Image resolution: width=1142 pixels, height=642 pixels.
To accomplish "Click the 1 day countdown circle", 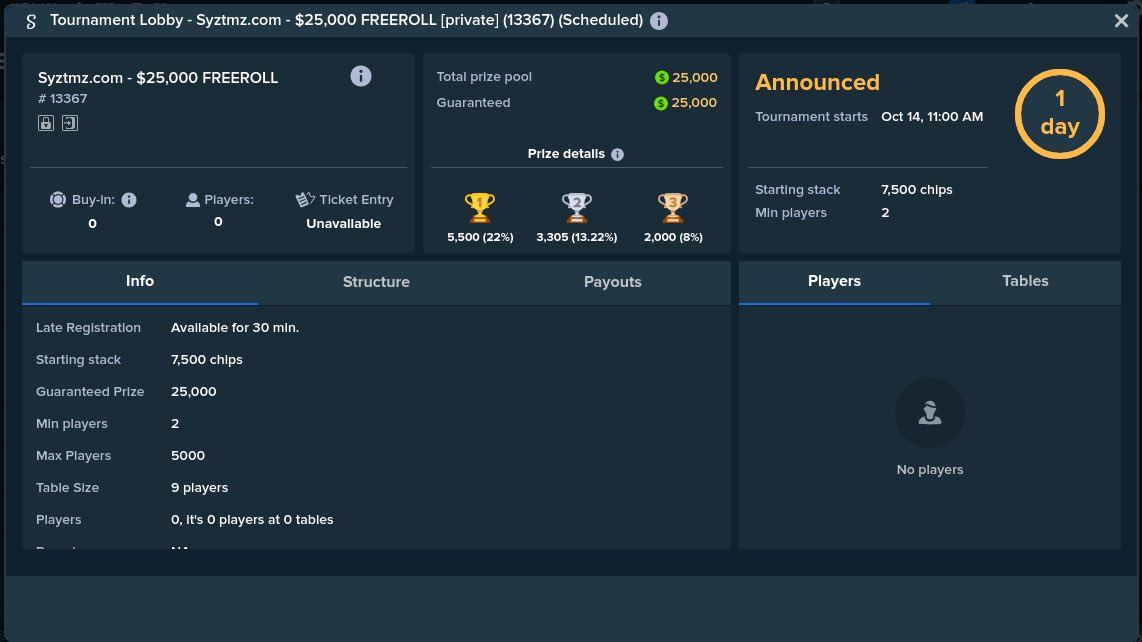I will point(1060,114).
